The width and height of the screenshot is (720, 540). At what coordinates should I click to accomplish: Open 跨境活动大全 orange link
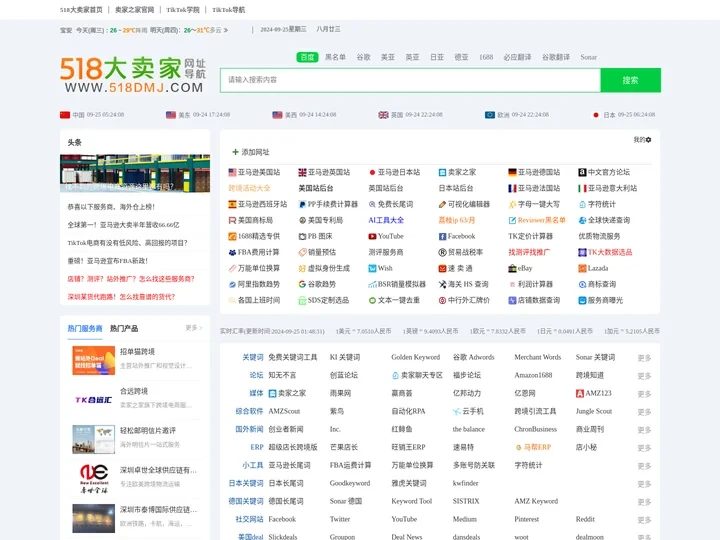[x=250, y=188]
